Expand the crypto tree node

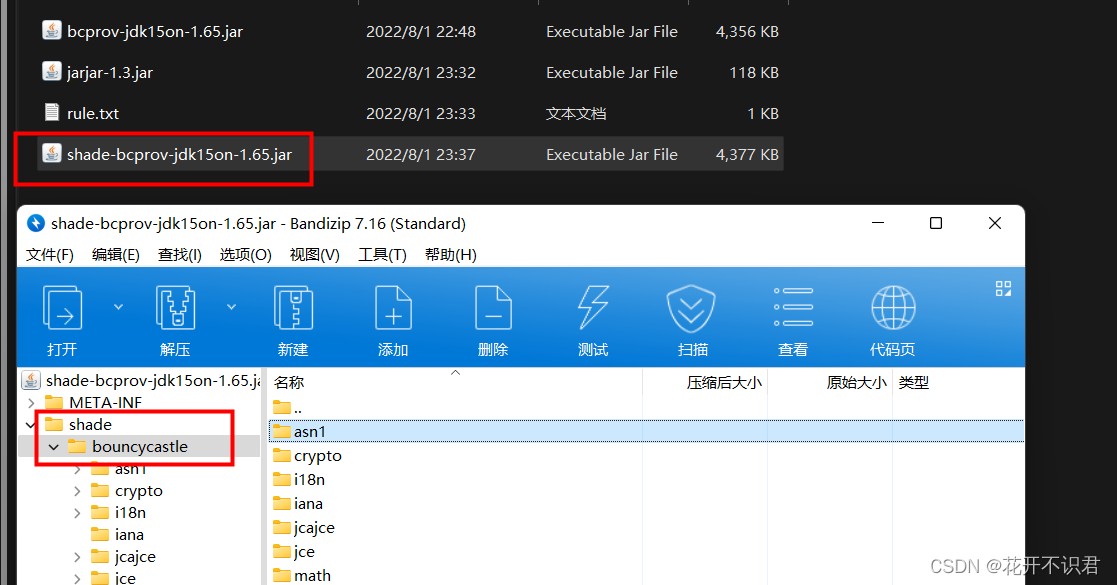[77, 492]
